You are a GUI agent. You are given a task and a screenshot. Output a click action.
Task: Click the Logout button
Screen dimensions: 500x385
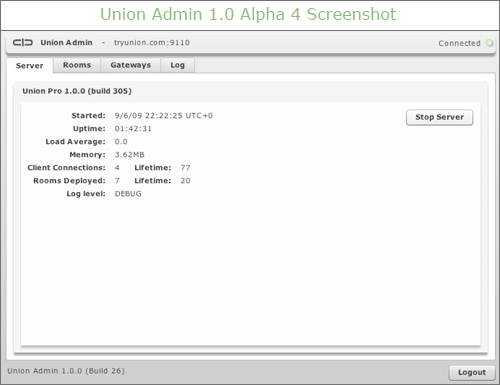[472, 372]
